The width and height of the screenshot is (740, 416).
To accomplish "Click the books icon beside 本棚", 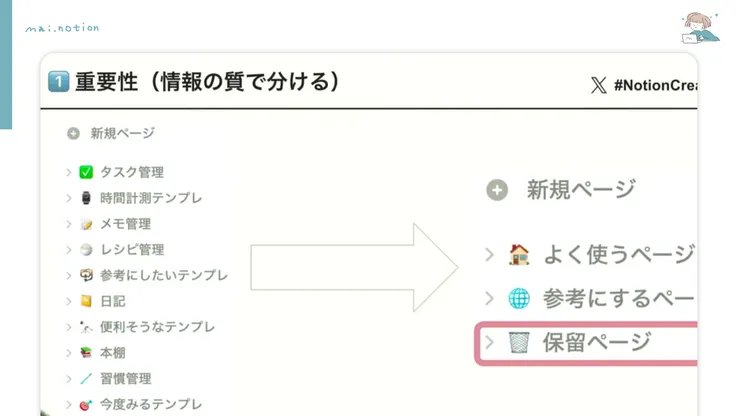I will [x=86, y=353].
